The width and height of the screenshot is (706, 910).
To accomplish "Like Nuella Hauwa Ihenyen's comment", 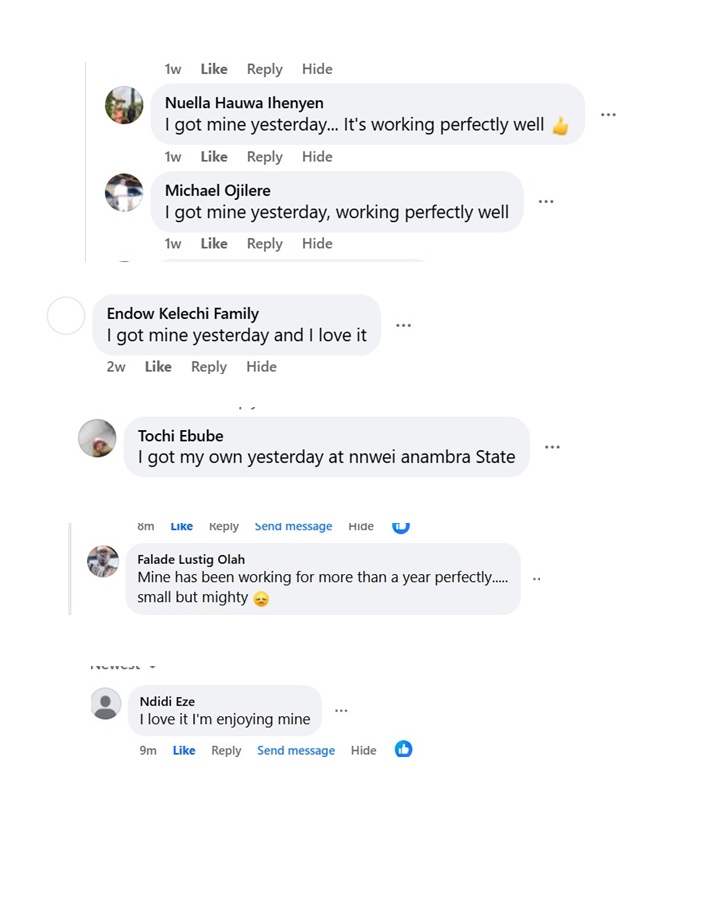I will pyautogui.click(x=214, y=157).
